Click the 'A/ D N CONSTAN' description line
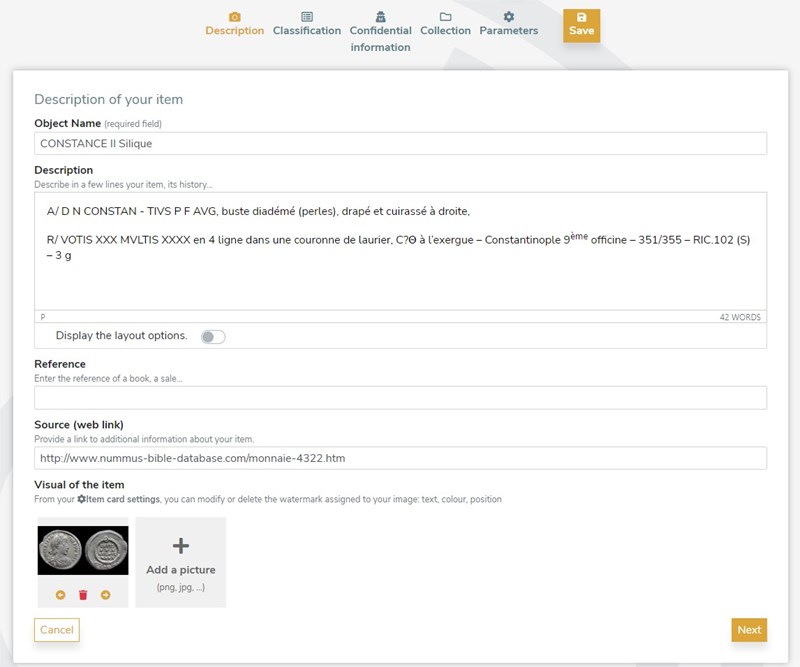 (258, 211)
